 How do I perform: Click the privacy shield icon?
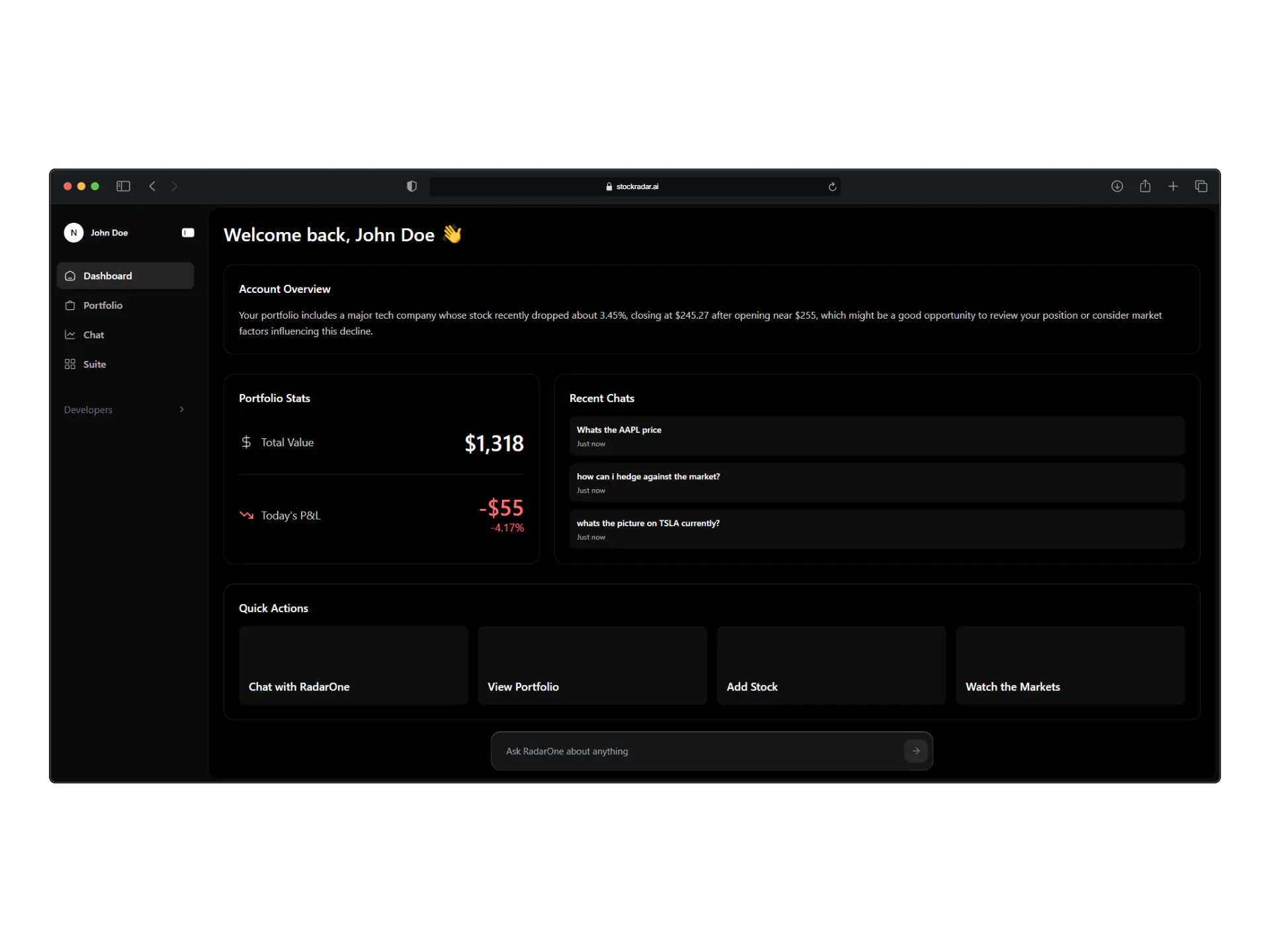[x=411, y=186]
